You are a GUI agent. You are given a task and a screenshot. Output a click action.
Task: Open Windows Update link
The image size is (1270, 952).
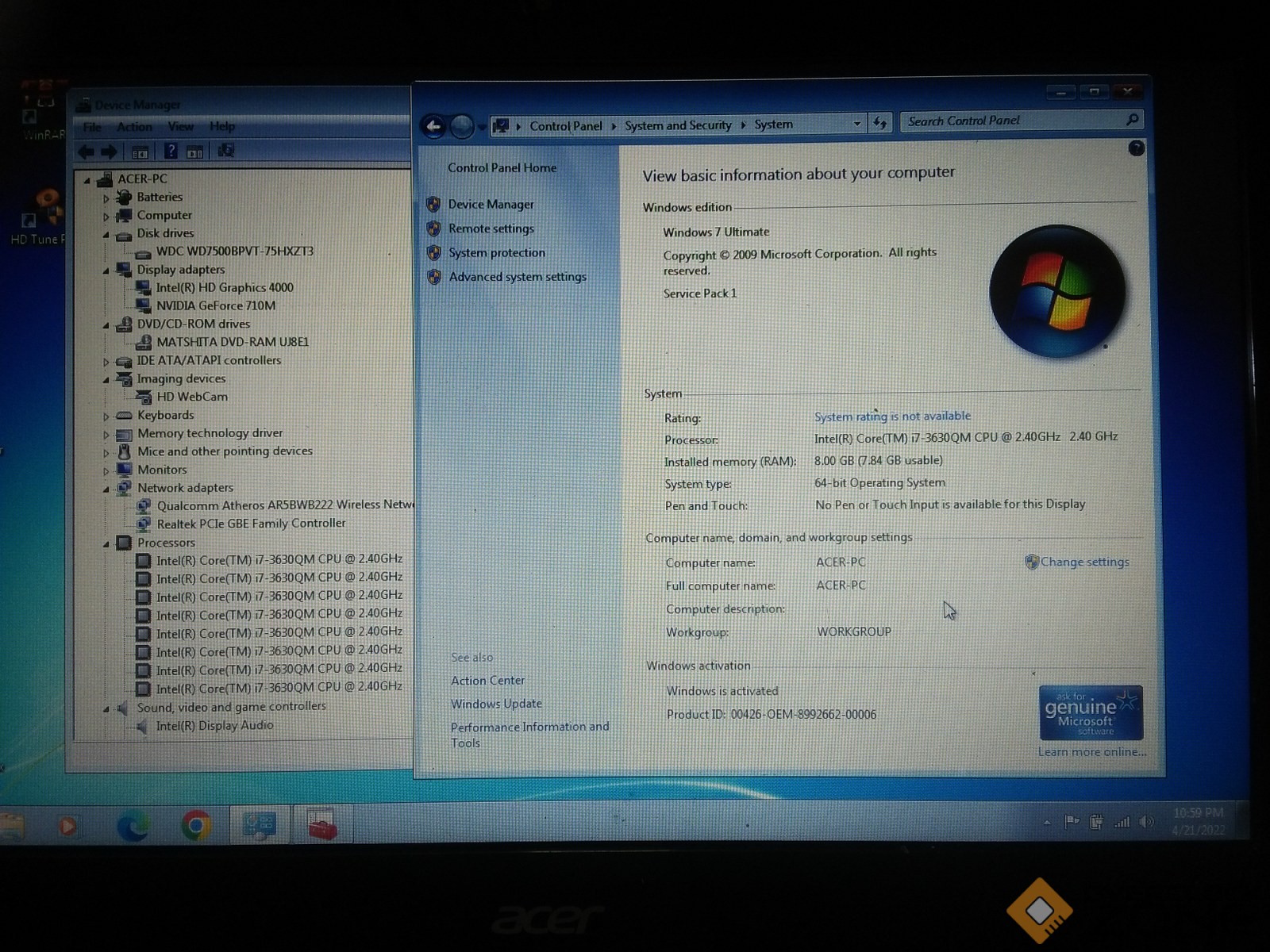pyautogui.click(x=496, y=704)
